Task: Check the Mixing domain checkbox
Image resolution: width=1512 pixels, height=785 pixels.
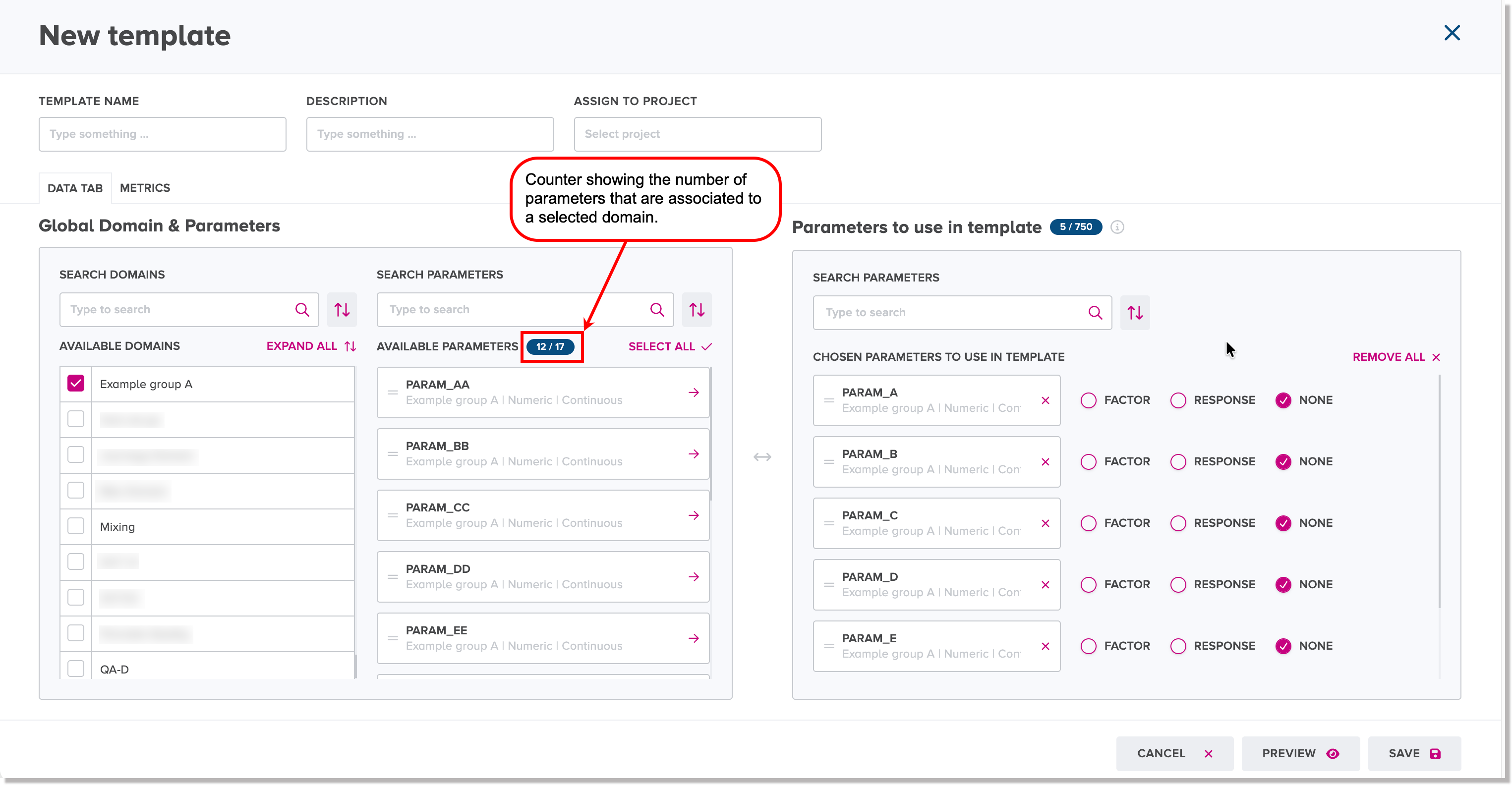Action: (x=76, y=526)
